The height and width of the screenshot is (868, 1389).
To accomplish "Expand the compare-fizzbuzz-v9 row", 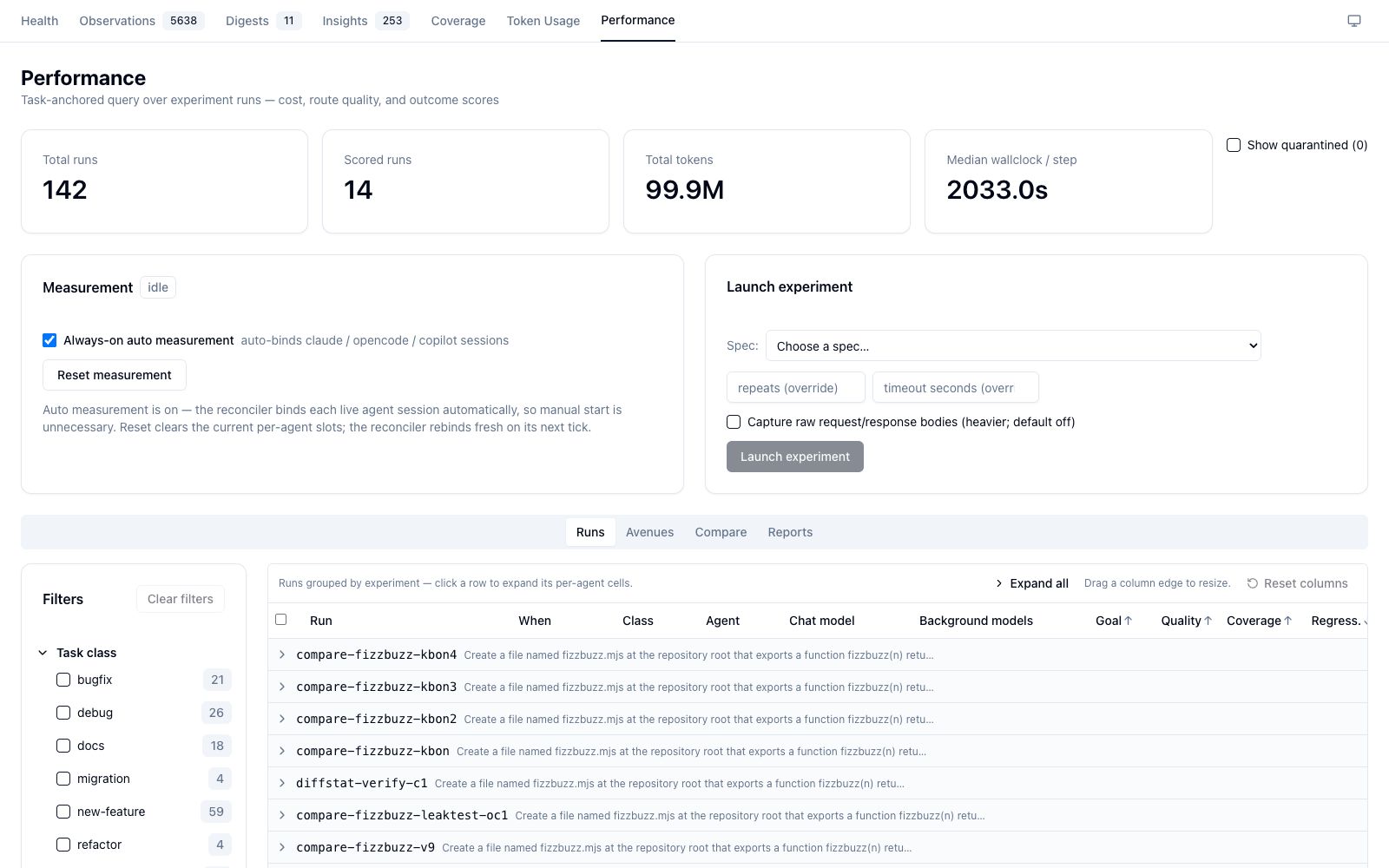I will tap(282, 847).
